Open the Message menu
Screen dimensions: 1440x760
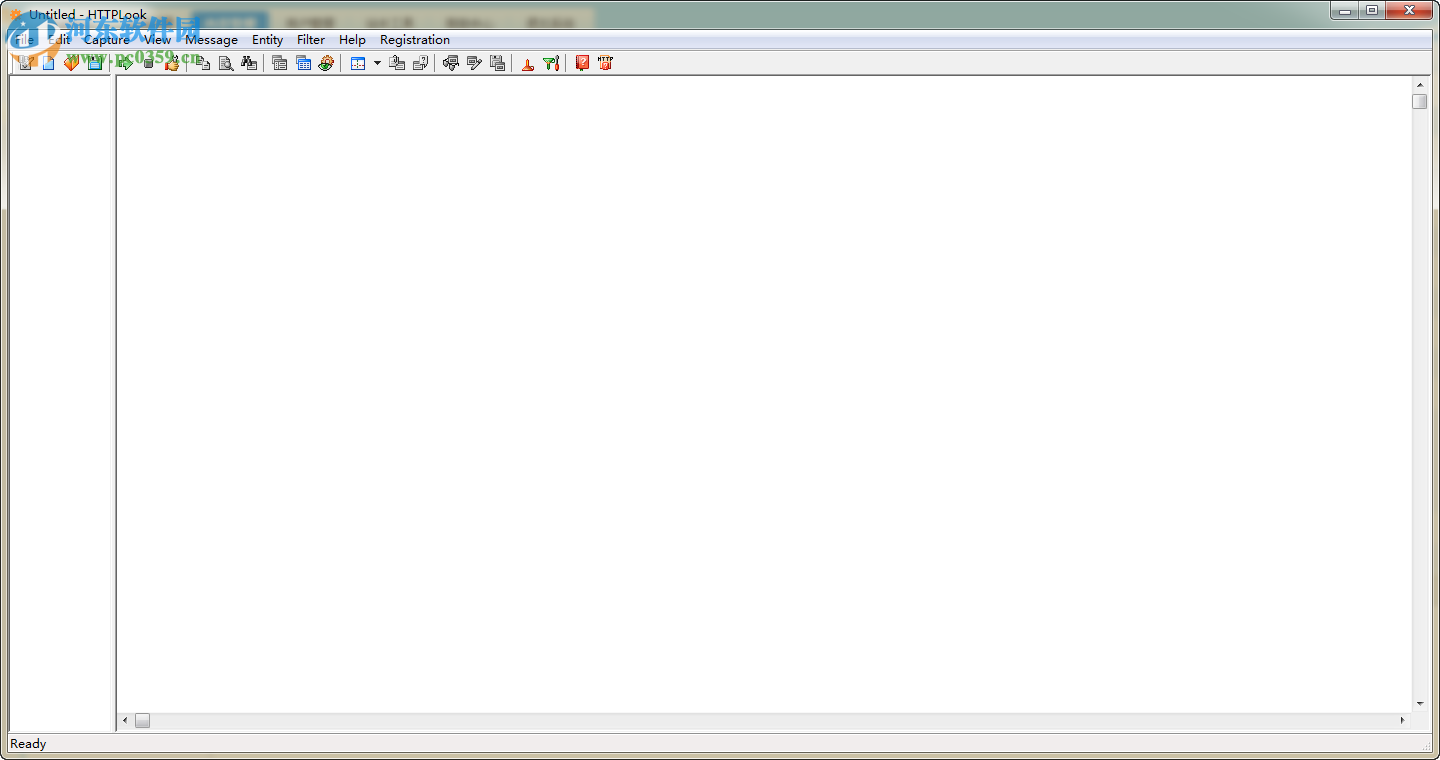(211, 40)
